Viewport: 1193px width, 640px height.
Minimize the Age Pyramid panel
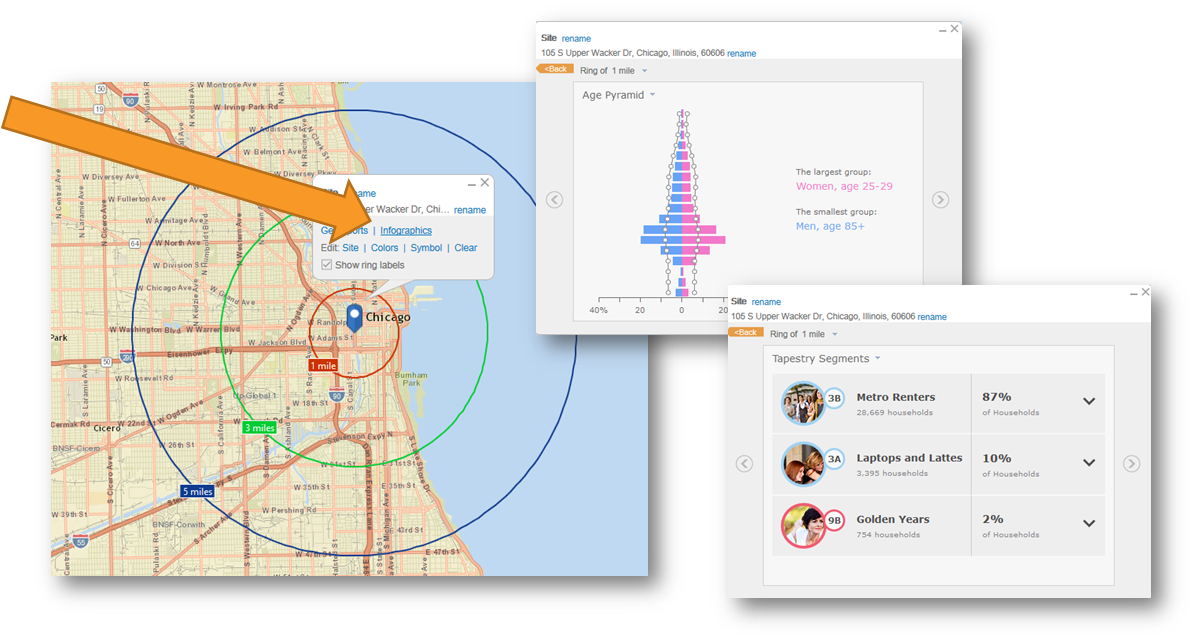943,30
